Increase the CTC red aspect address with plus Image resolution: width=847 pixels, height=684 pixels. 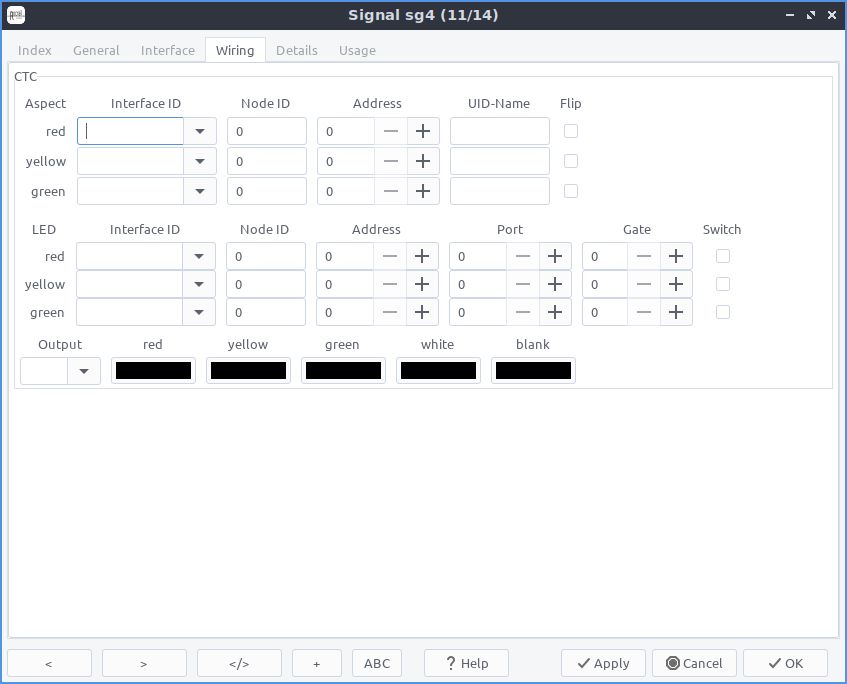click(x=423, y=131)
